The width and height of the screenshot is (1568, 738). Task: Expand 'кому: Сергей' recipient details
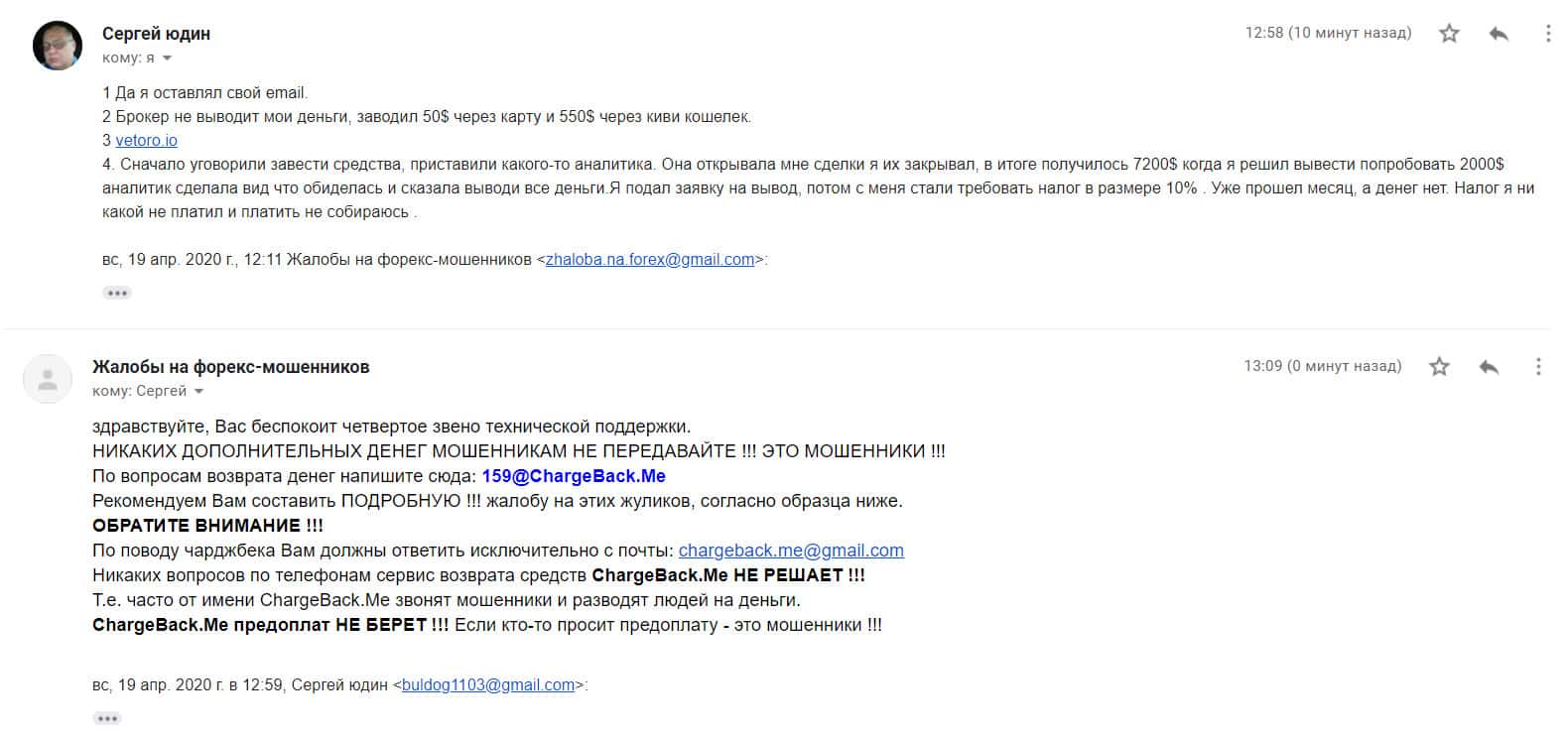tap(198, 392)
